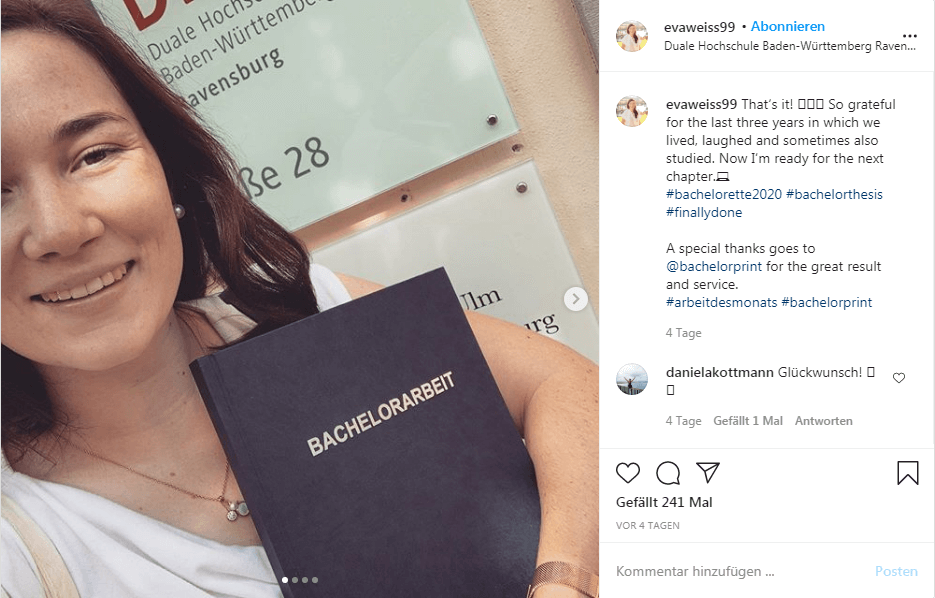
Task: Go to the next photo using the arrow
Action: (x=575, y=299)
